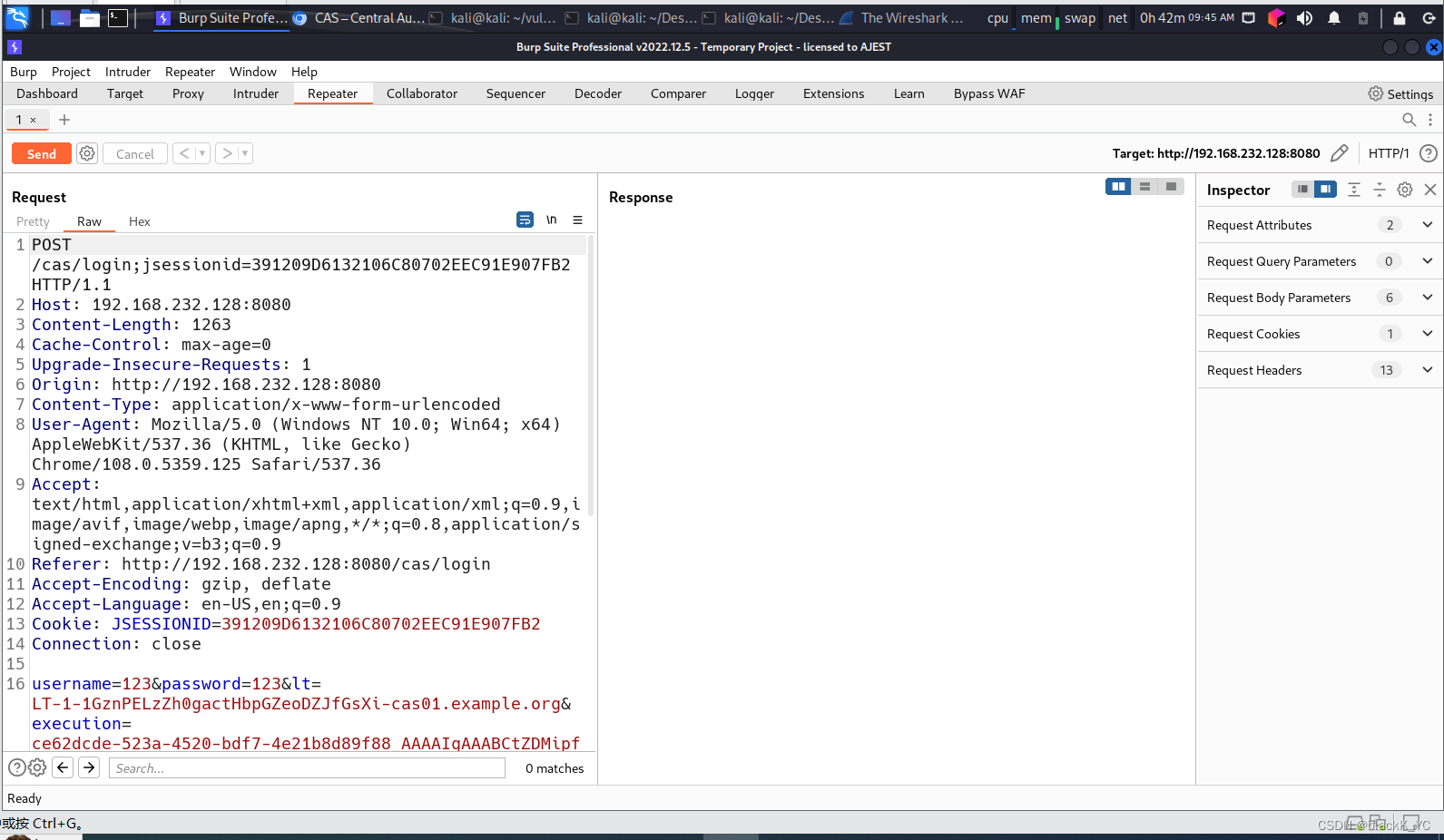Viewport: 1444px width, 840px height.
Task: Open the request editor hamburger menu
Action: 577,220
